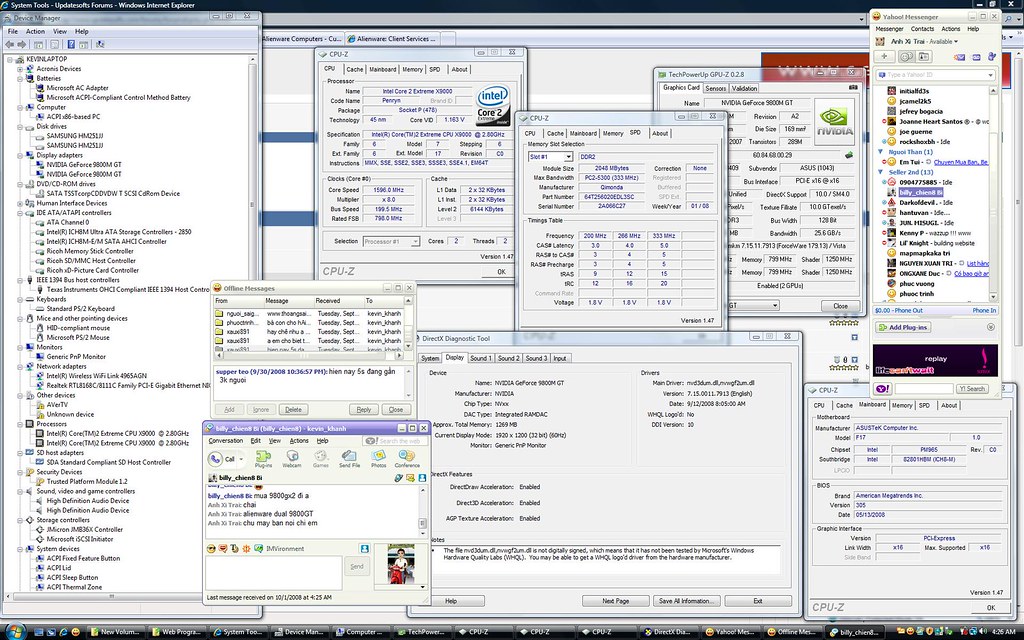Click the Add Plug-ins button
The height and width of the screenshot is (640, 1024).
[x=903, y=327]
